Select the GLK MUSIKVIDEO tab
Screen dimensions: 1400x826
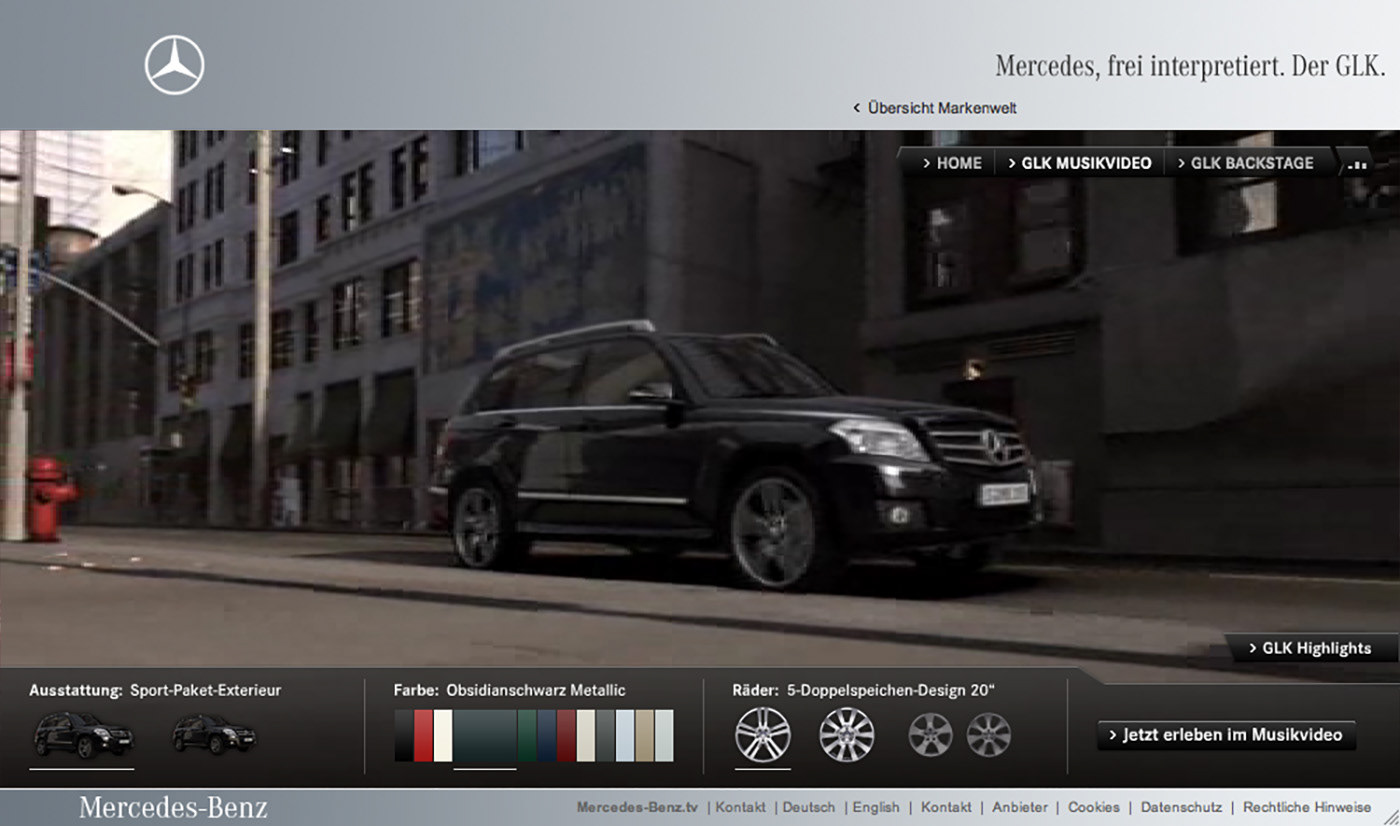pyautogui.click(x=1079, y=162)
